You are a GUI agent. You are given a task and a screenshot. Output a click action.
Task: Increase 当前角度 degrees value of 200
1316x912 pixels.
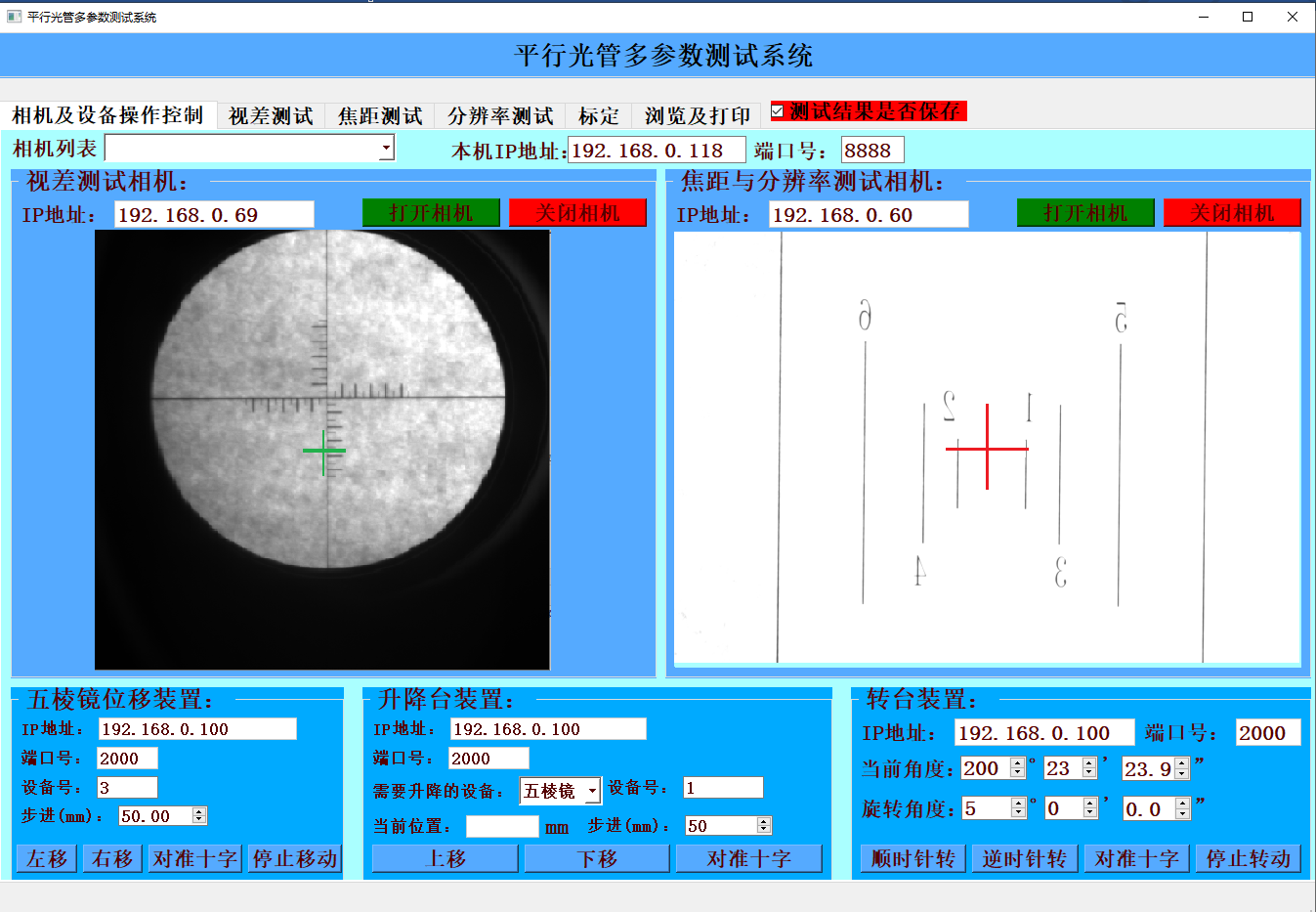click(1017, 763)
